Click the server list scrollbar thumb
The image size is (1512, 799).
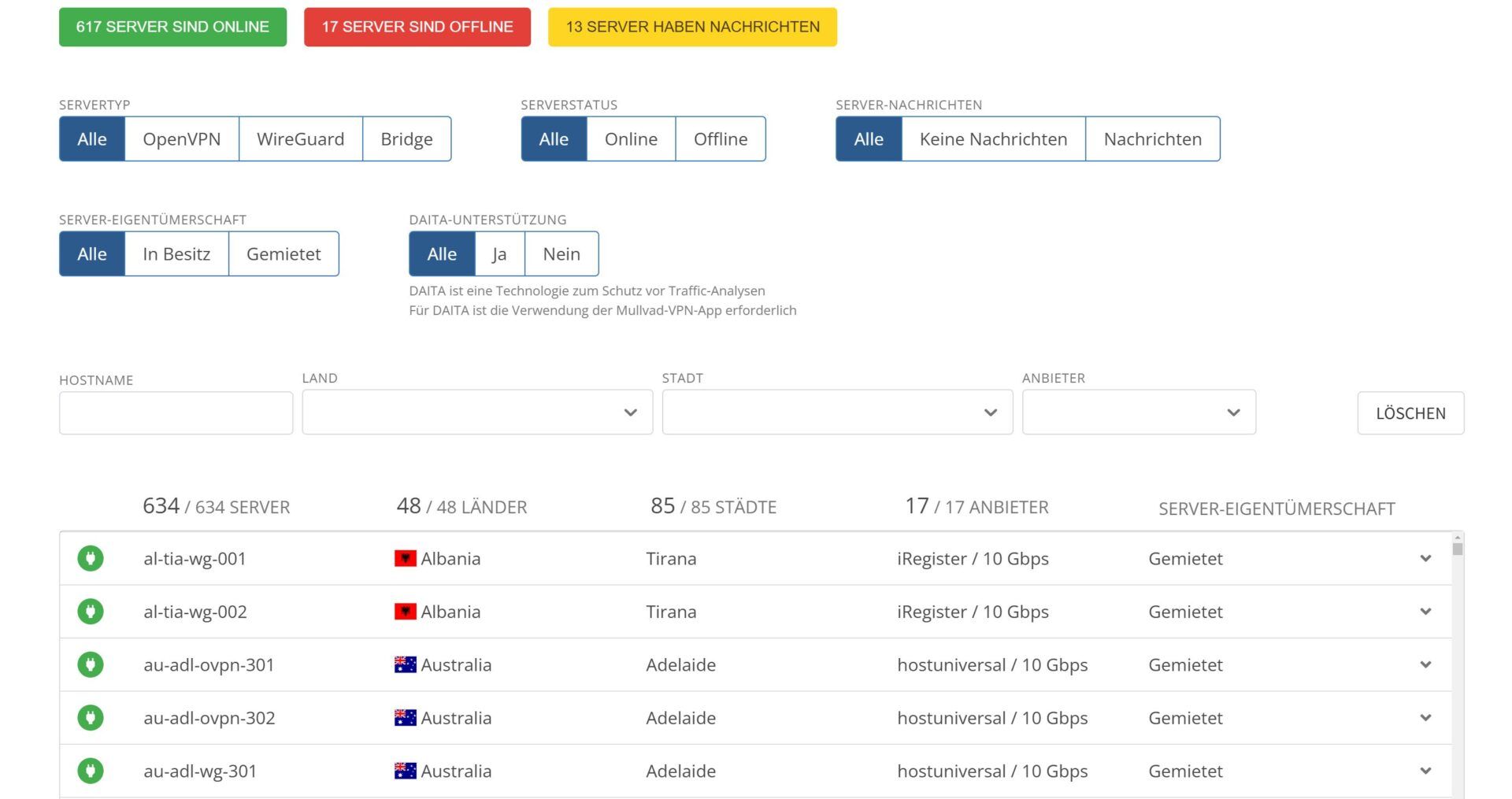tap(1458, 549)
